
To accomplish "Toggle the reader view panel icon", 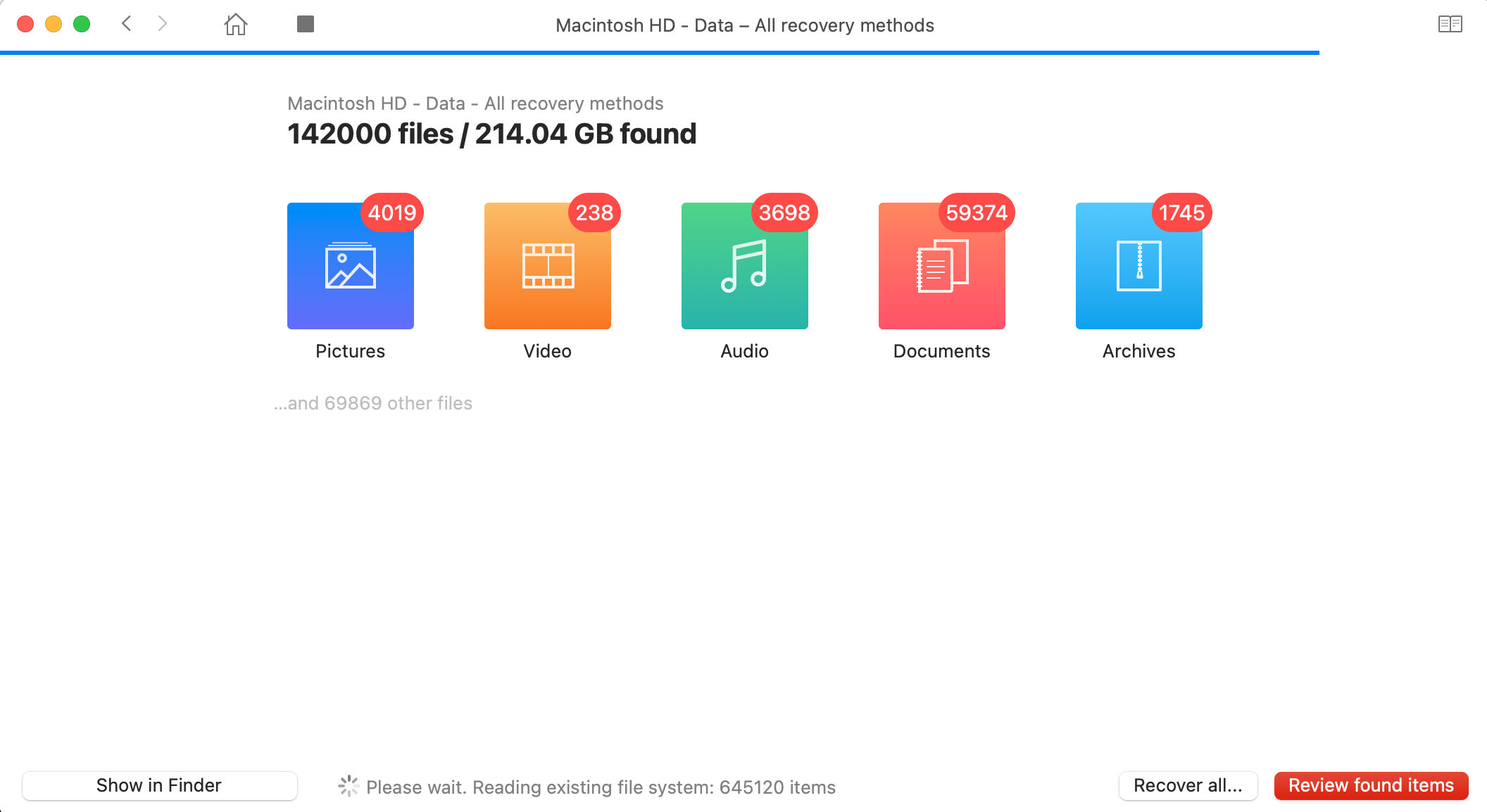I will [1450, 24].
